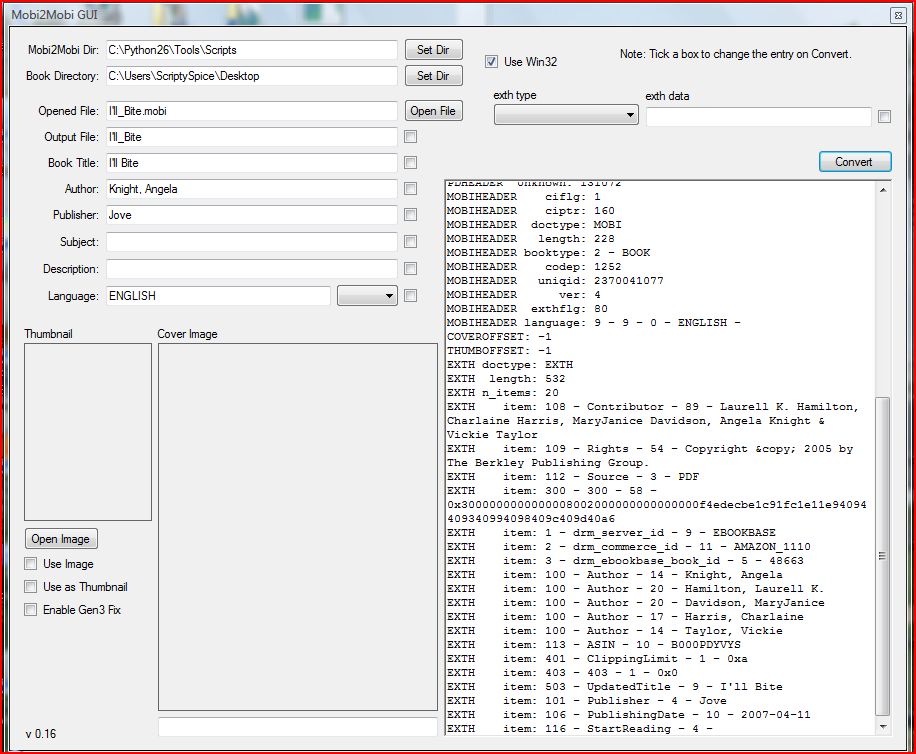The height and width of the screenshot is (754, 916).
Task: Tick the Language checkbox
Action: pos(411,296)
